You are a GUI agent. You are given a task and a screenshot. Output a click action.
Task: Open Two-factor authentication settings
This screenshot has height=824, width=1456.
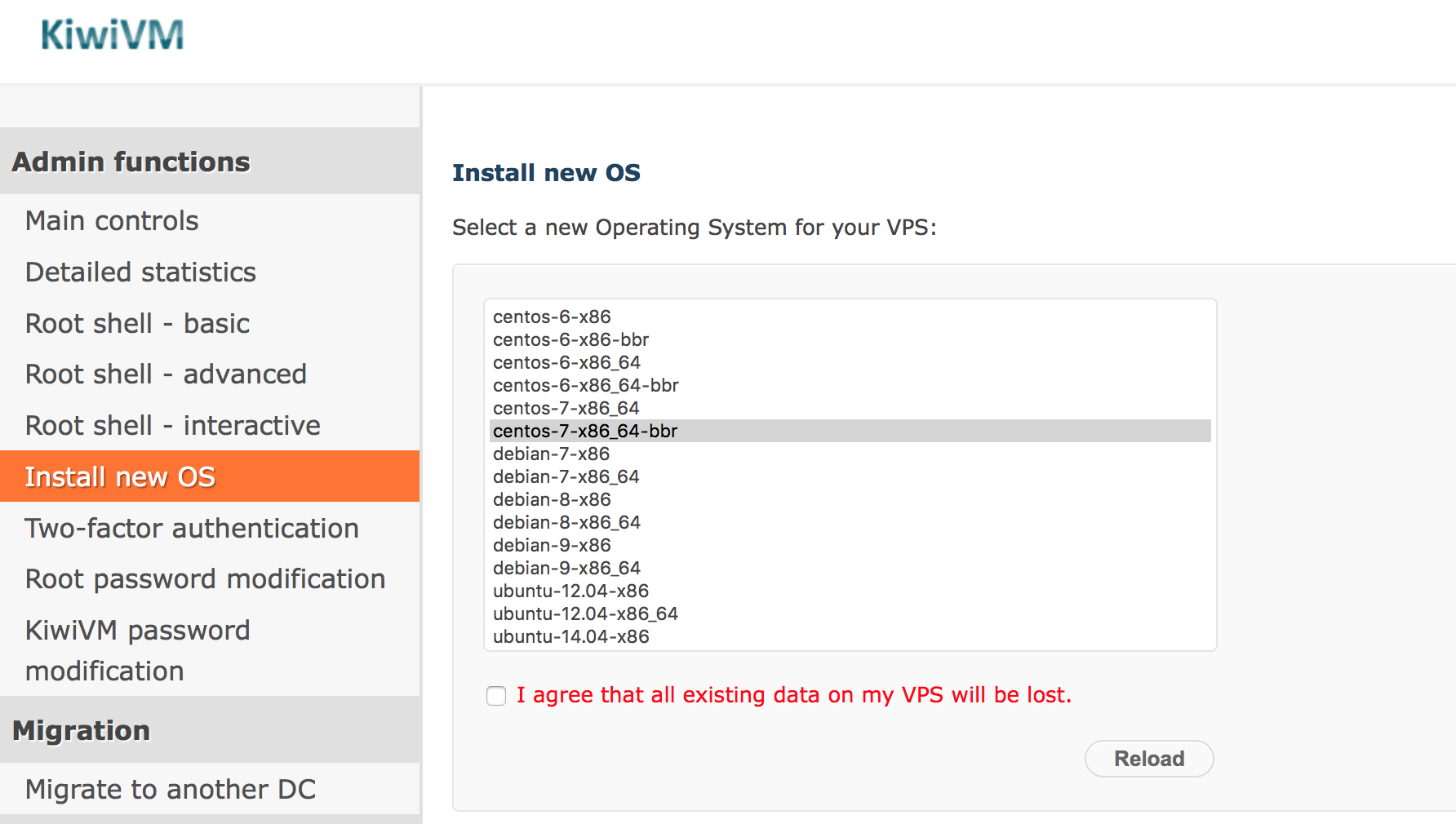tap(192, 529)
